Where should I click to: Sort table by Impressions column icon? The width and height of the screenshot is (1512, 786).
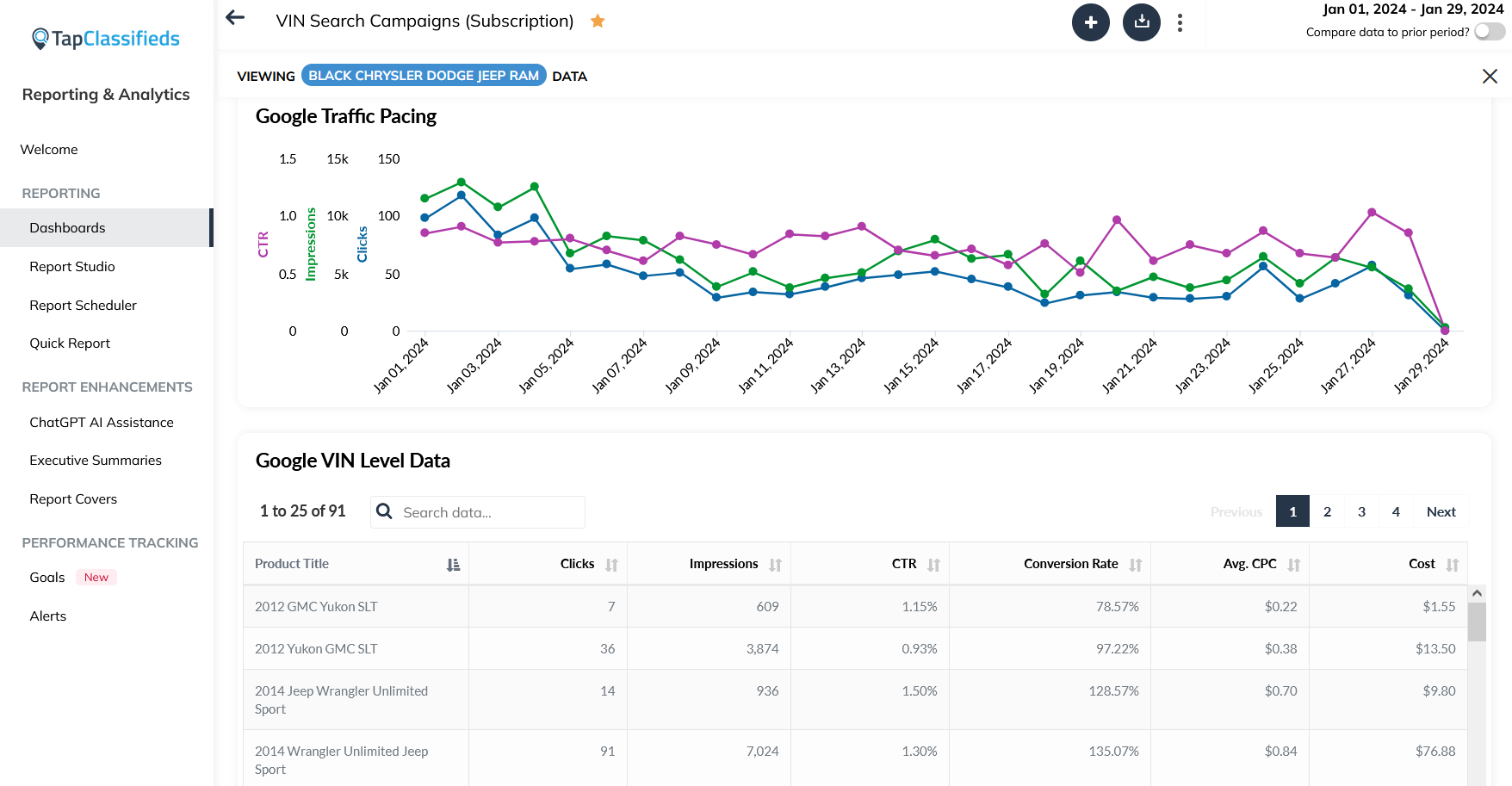(775, 565)
